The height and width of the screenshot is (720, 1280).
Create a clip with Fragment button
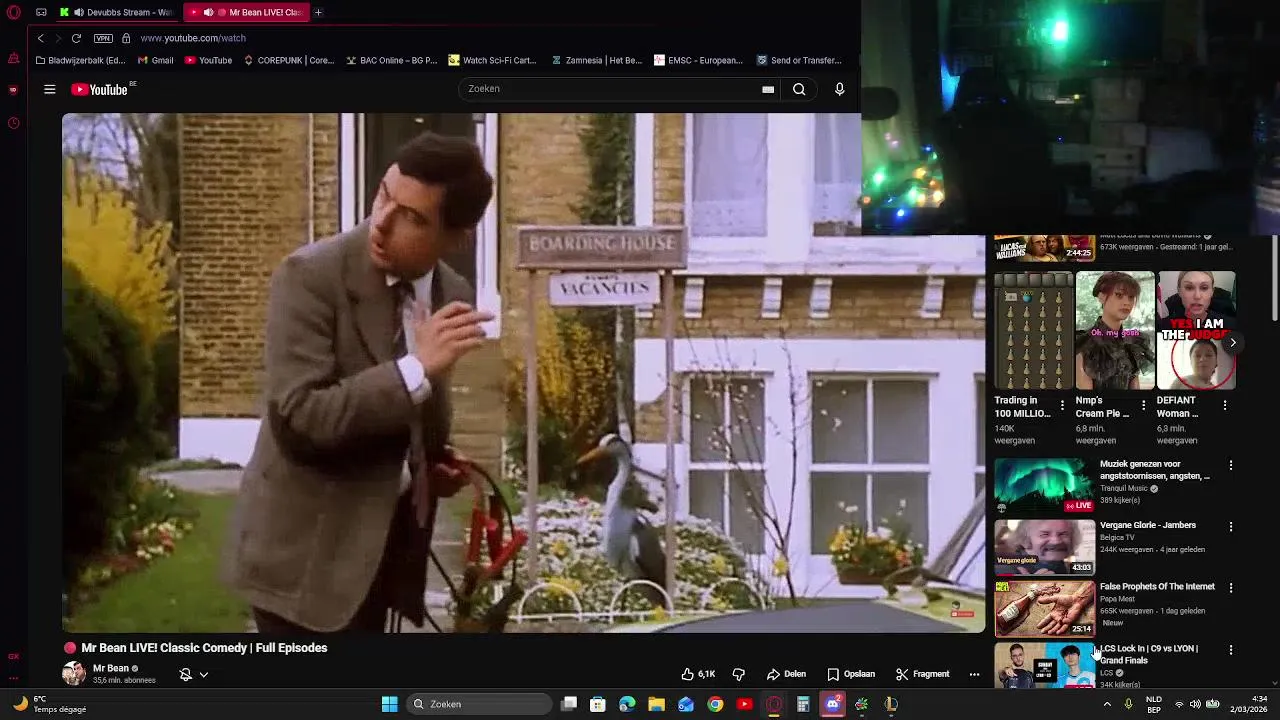pos(922,674)
